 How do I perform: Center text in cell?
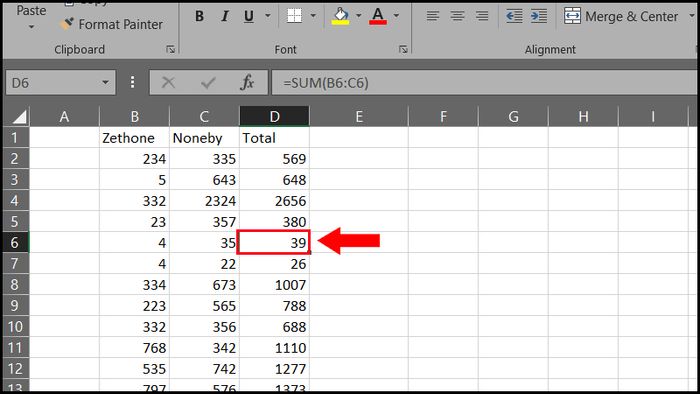(x=457, y=17)
